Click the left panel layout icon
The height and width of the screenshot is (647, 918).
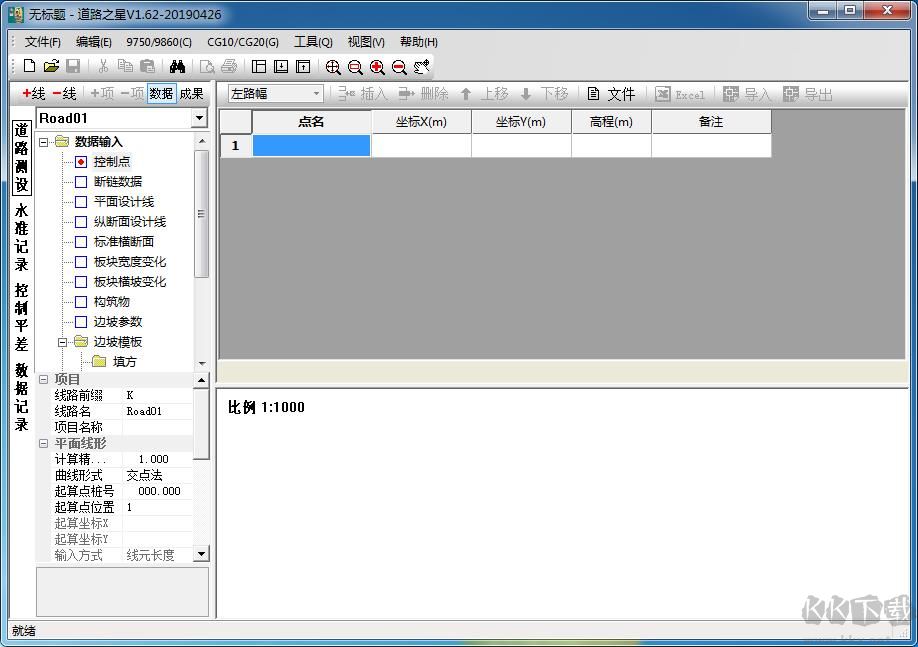(x=259, y=67)
